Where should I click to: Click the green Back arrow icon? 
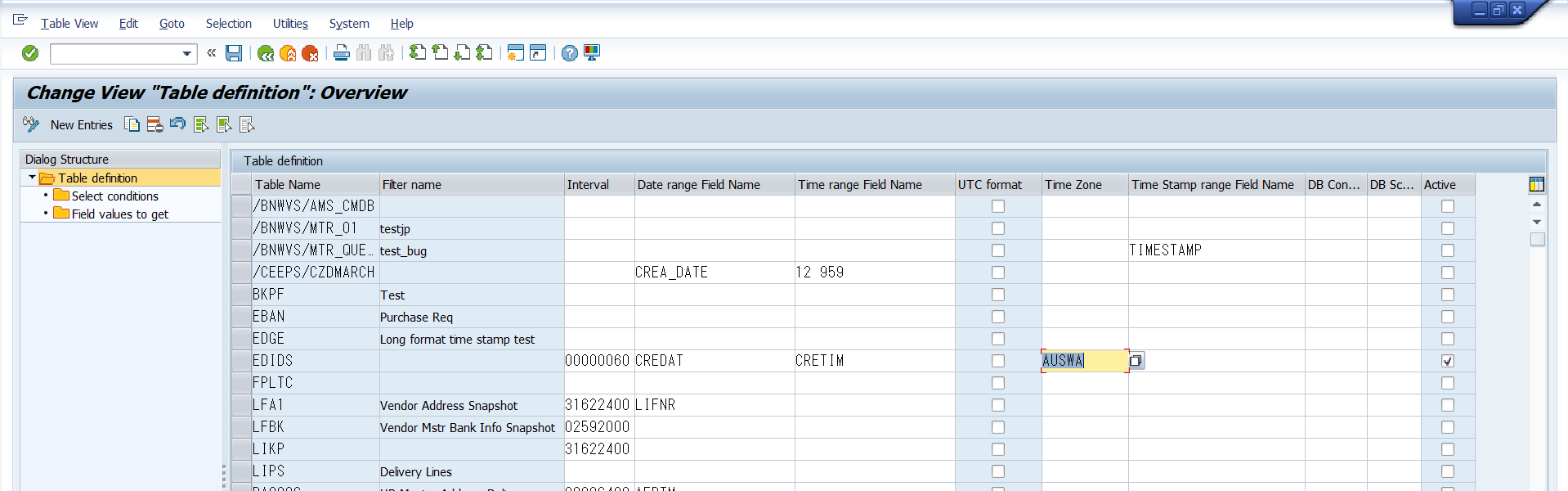pos(265,53)
